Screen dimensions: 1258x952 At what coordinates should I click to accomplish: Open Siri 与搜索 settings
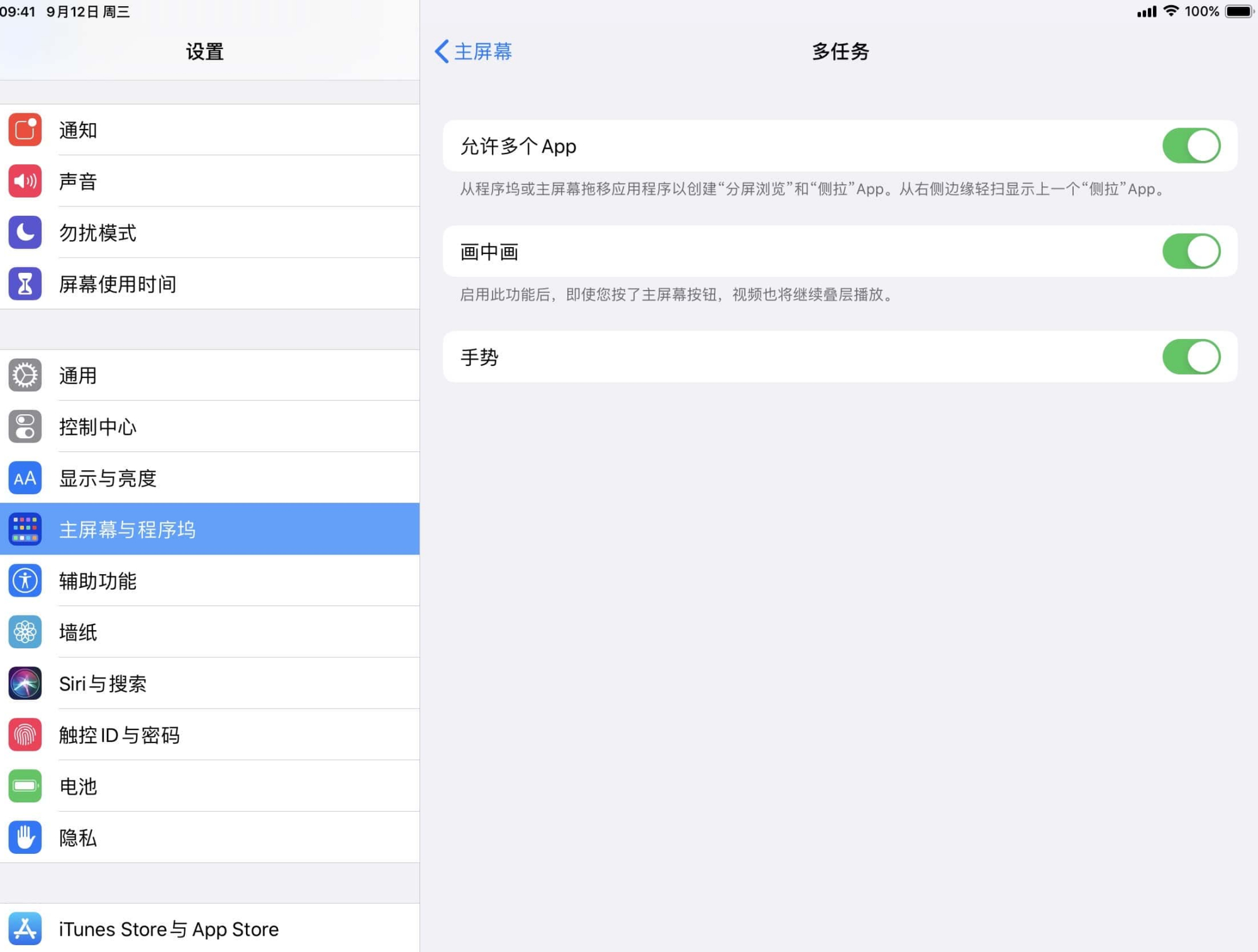point(209,683)
